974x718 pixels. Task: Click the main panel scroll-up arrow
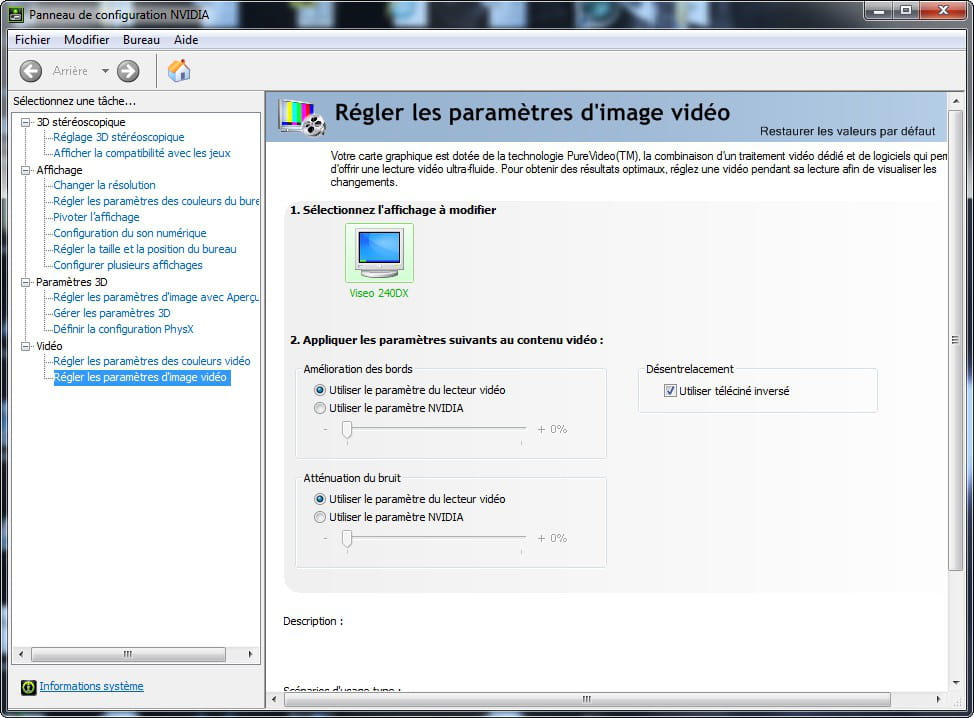pos(955,101)
